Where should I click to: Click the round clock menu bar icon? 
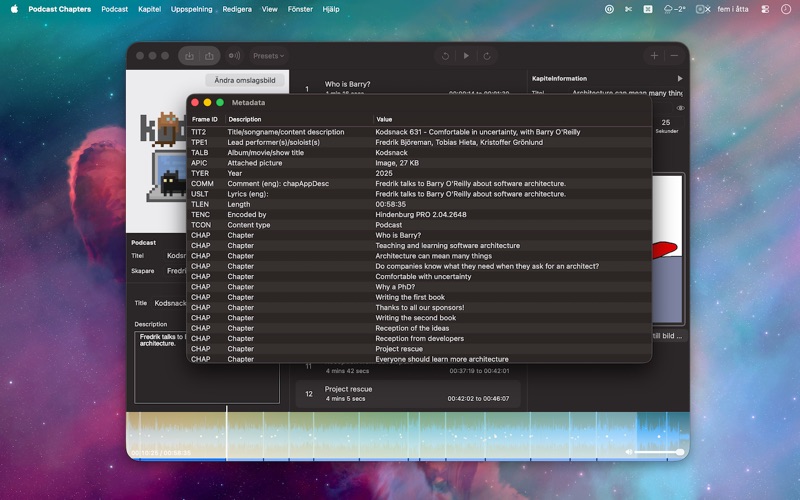[786, 9]
